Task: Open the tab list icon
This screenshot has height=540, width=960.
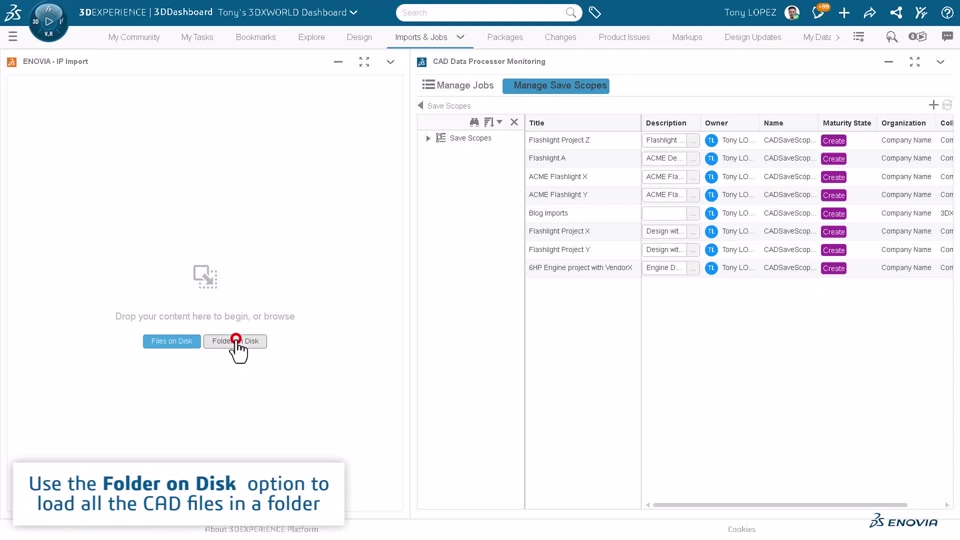Action: (858, 37)
